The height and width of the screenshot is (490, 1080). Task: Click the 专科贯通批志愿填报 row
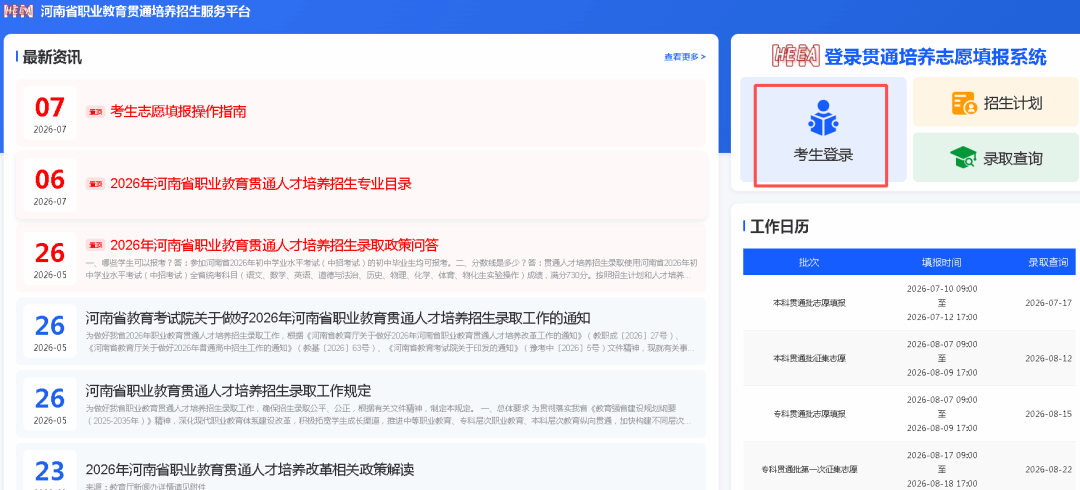click(x=909, y=414)
